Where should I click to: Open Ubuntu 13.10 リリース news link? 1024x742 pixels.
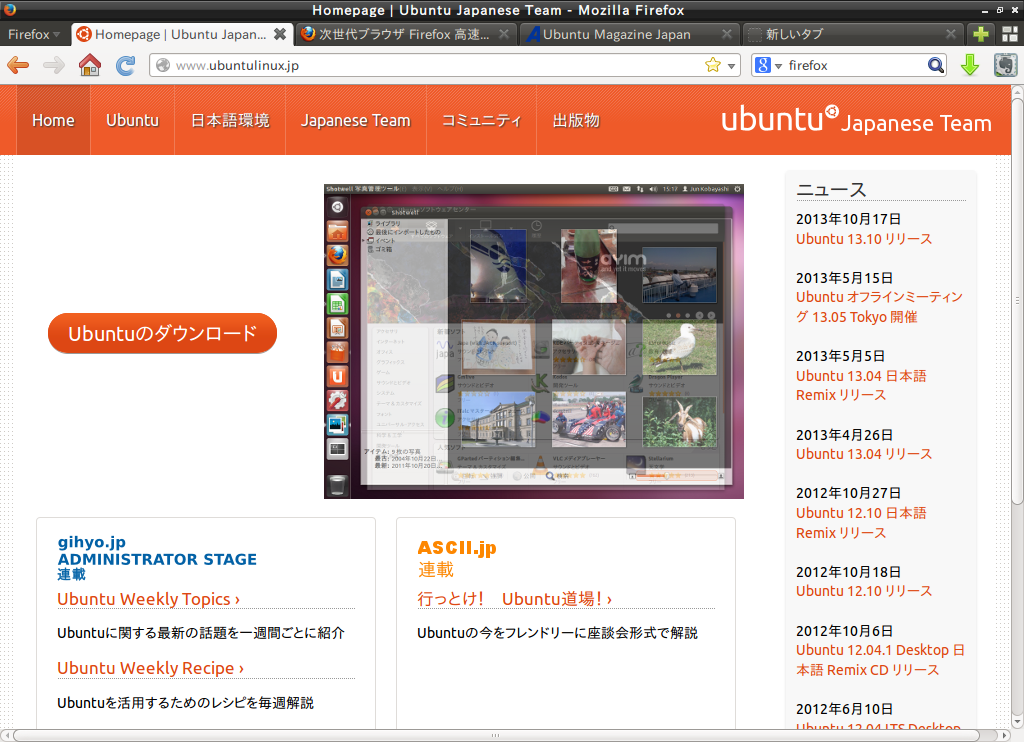pos(864,239)
